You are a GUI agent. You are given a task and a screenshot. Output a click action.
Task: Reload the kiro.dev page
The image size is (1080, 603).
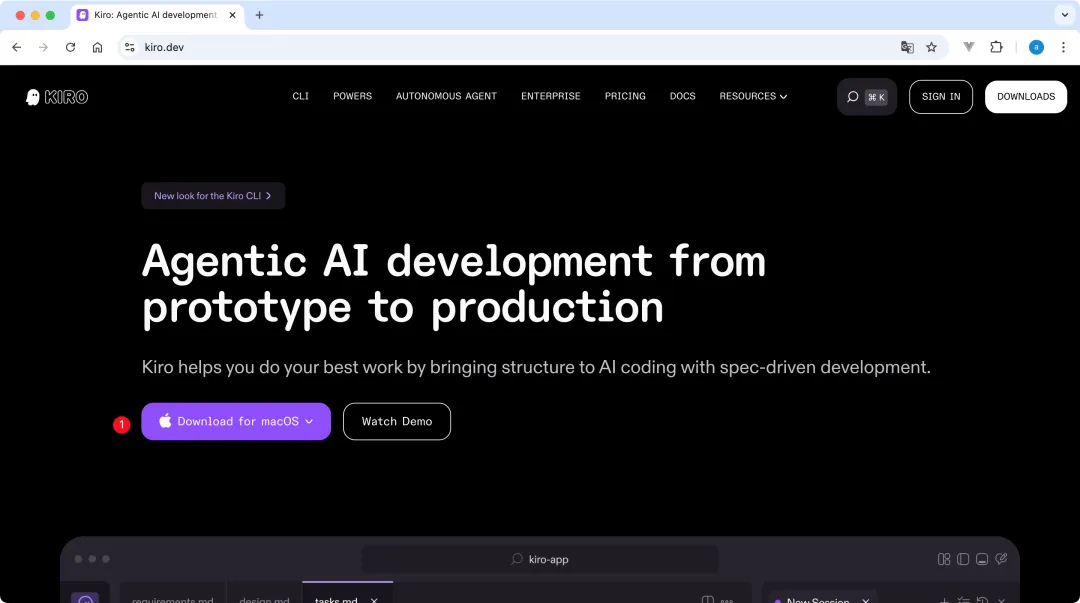point(70,47)
